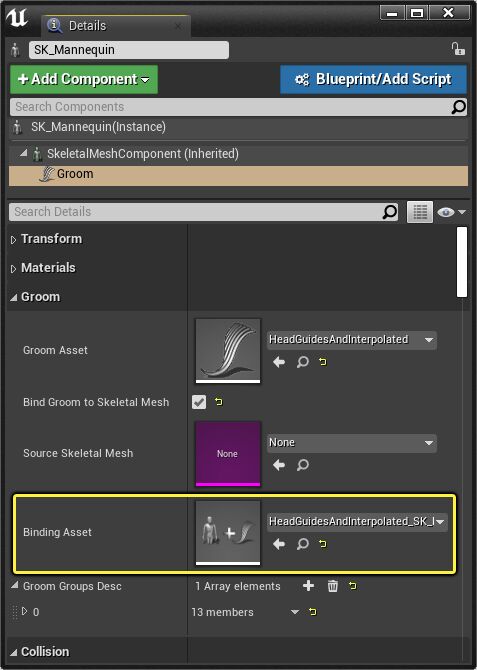
Task: Reset Groom Asset to default
Action: click(x=323, y=362)
